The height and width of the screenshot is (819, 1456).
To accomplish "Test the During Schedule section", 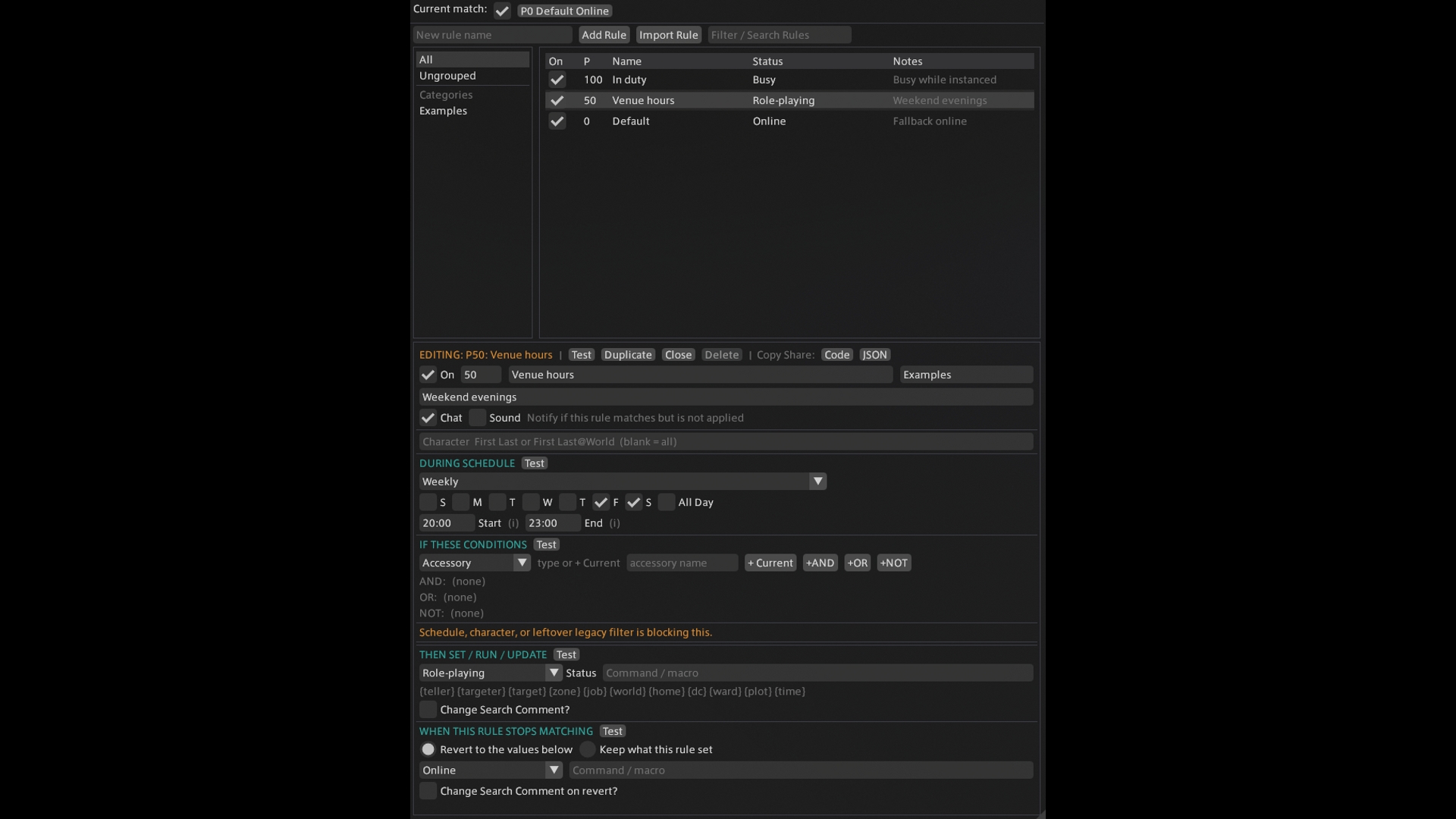I will tap(535, 463).
